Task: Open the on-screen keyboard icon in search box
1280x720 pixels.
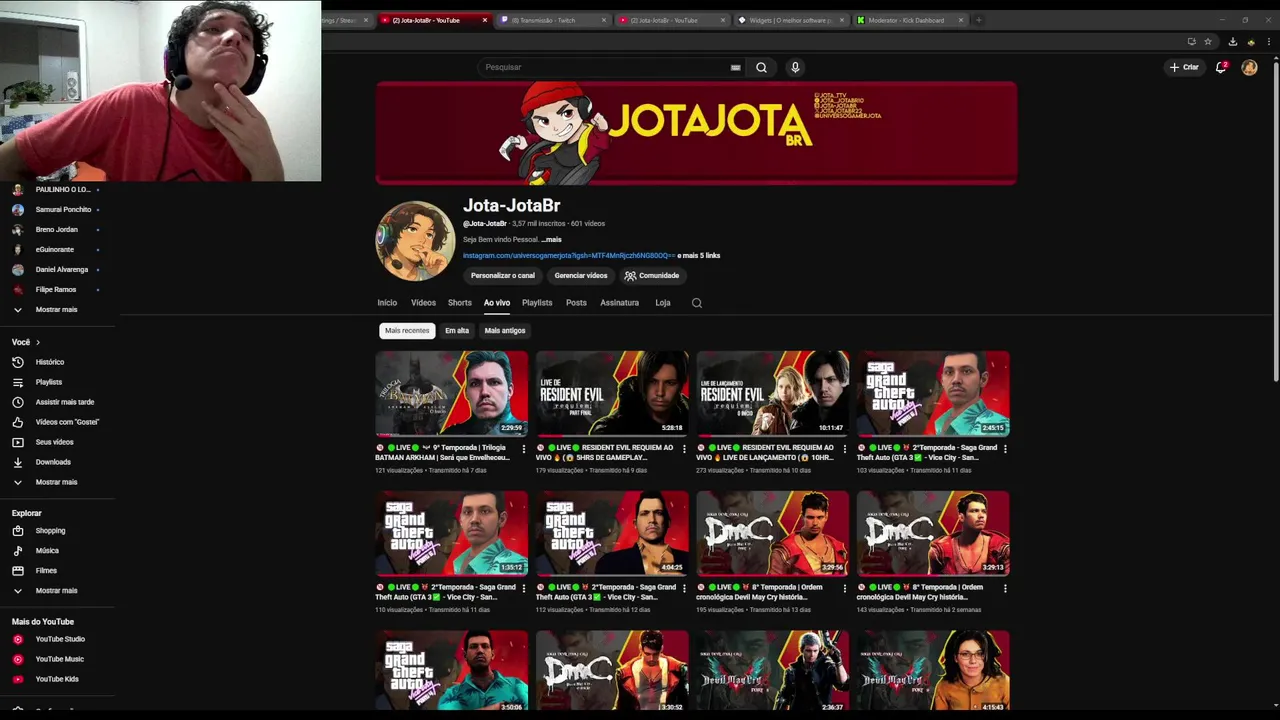Action: pos(735,67)
